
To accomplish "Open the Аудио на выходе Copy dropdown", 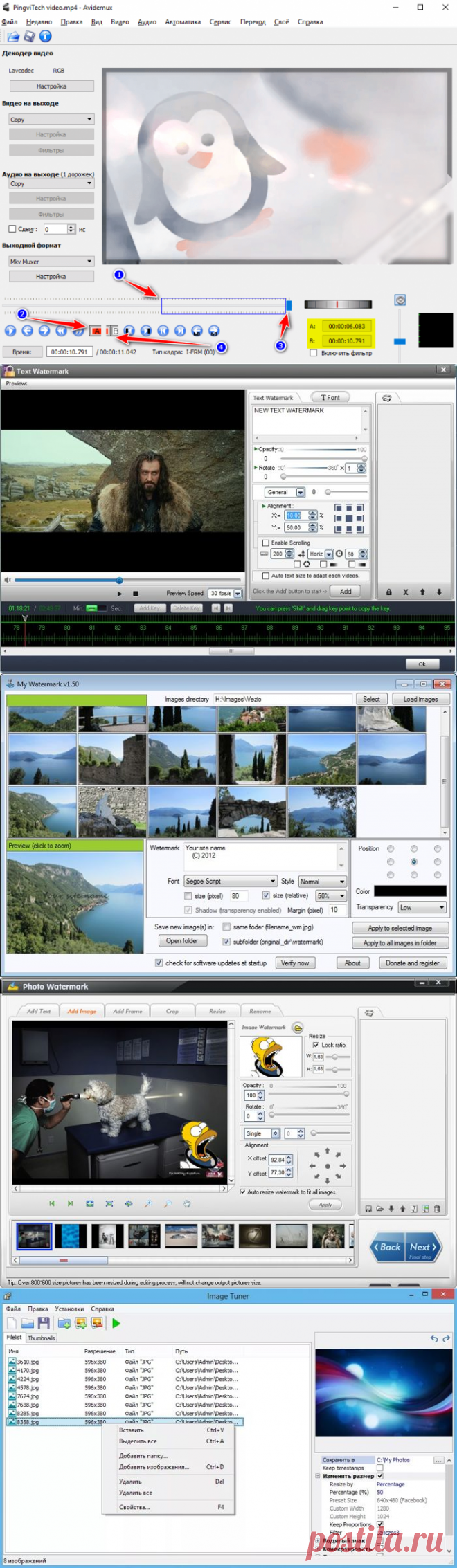I will [51, 184].
